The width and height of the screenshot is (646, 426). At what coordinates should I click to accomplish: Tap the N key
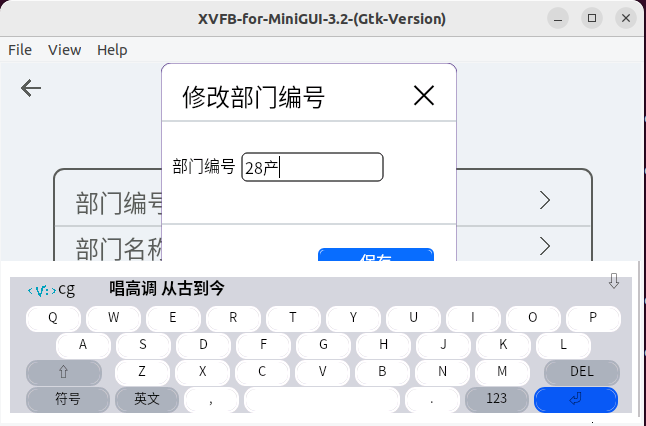[x=442, y=372]
